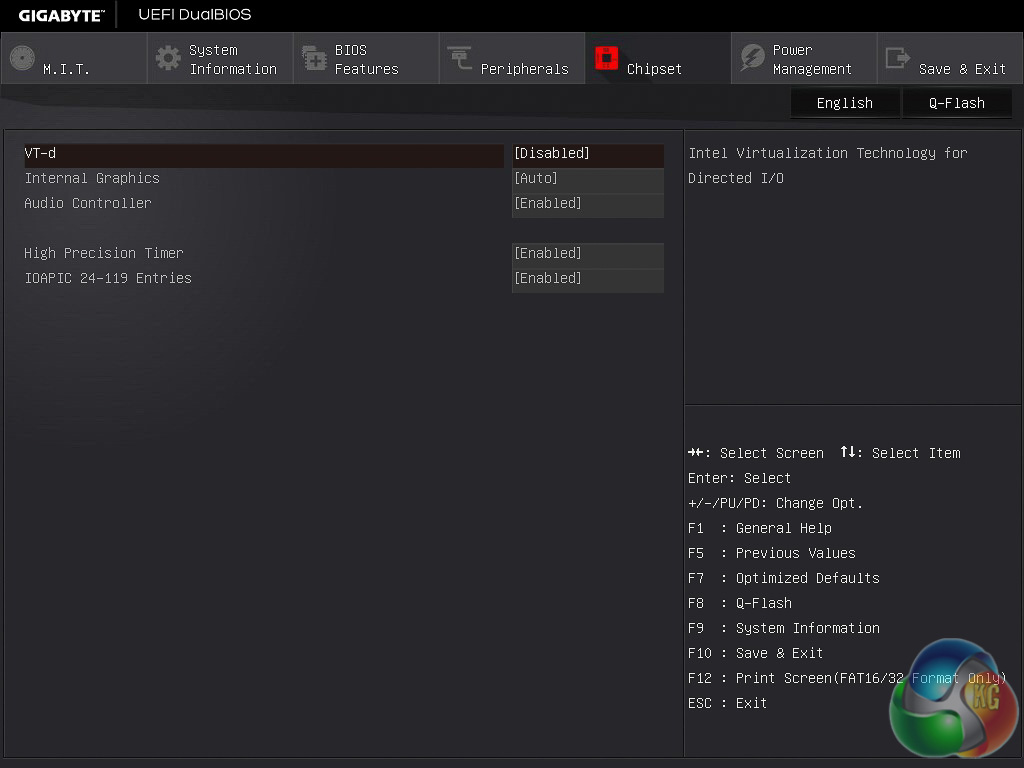The width and height of the screenshot is (1024, 768).
Task: Click the Select Screen arrows hint
Action: tap(756, 453)
